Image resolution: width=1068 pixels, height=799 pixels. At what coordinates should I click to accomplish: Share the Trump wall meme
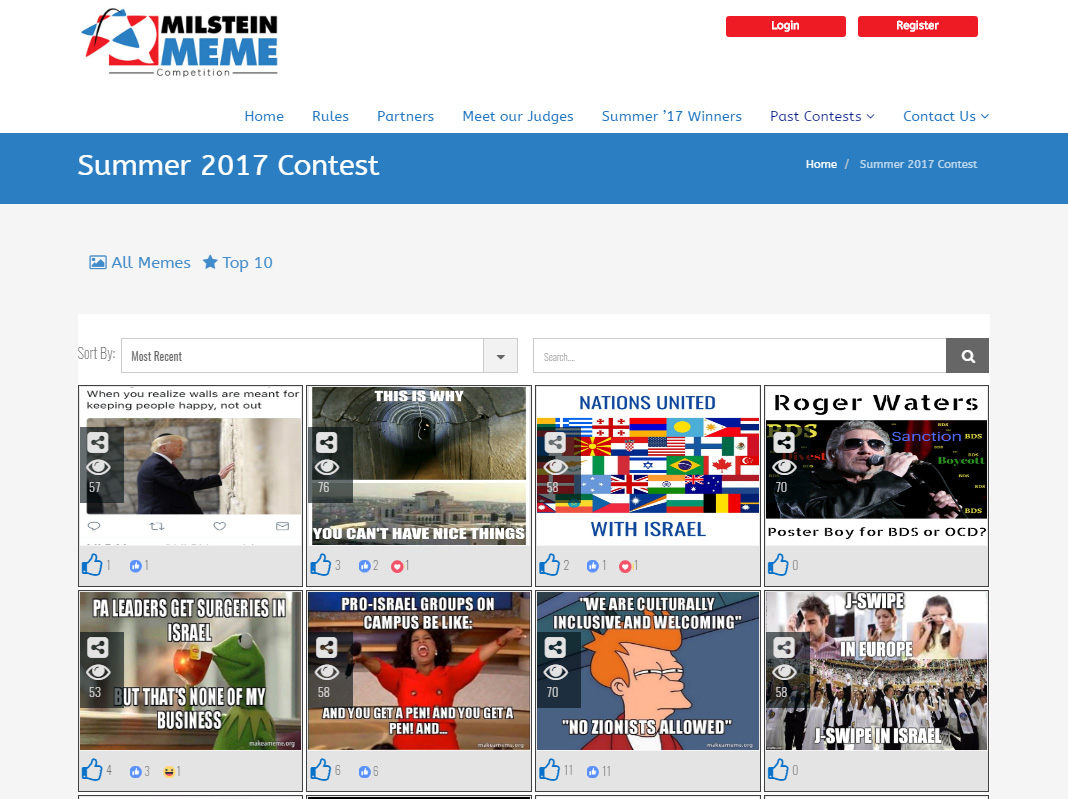[97, 443]
